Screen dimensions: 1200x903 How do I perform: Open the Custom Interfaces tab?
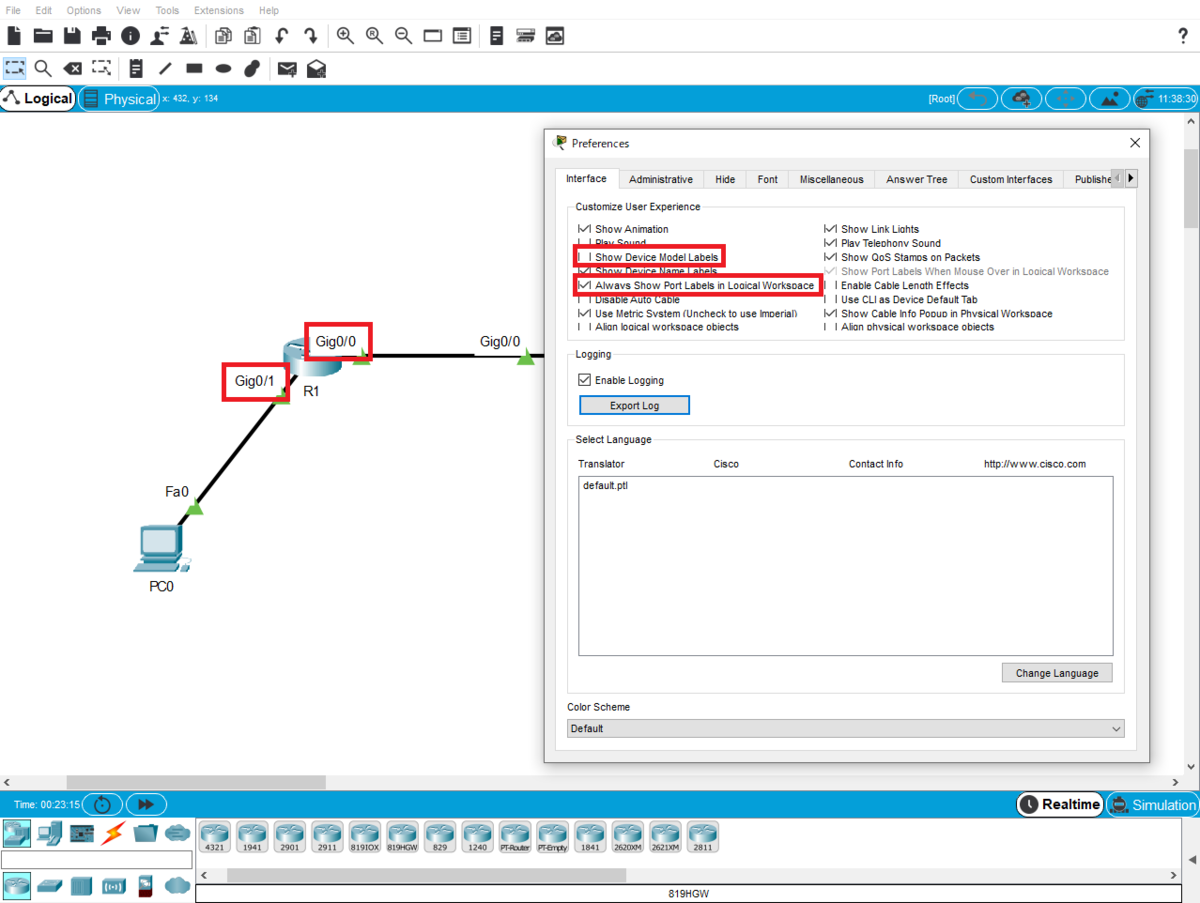[x=1011, y=179]
